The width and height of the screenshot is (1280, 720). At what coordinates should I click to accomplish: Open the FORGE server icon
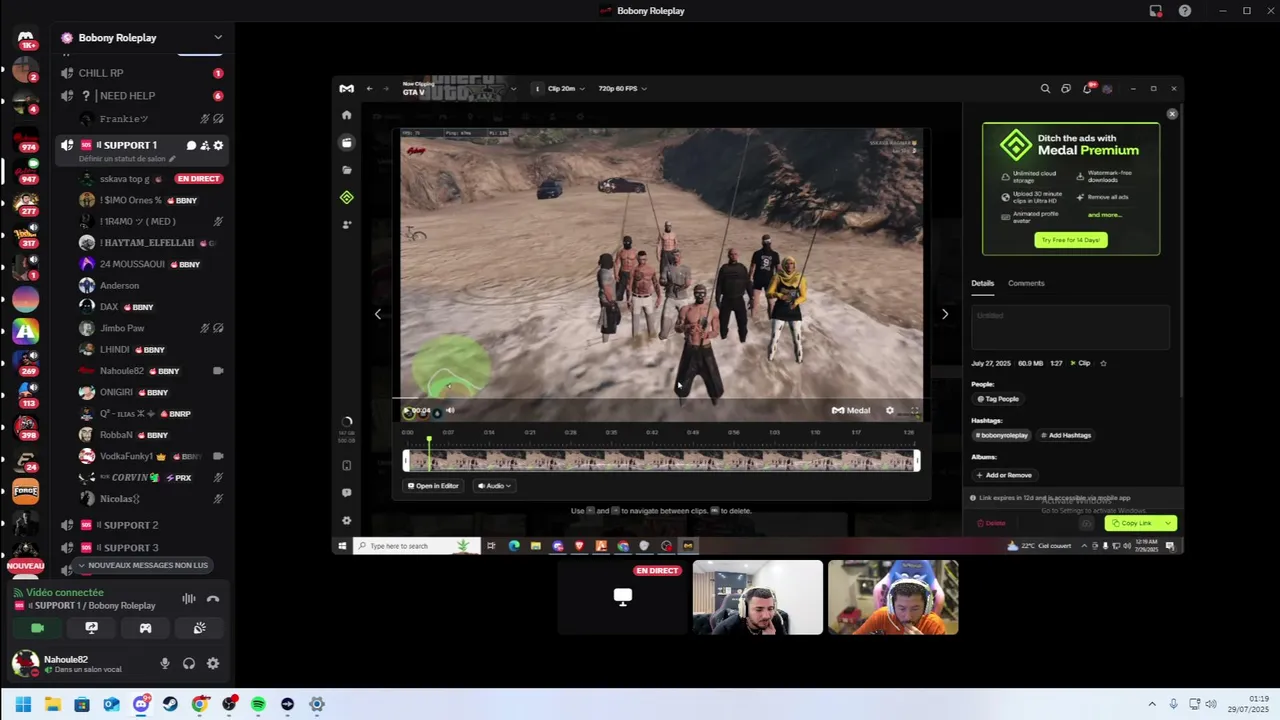[x=26, y=490]
